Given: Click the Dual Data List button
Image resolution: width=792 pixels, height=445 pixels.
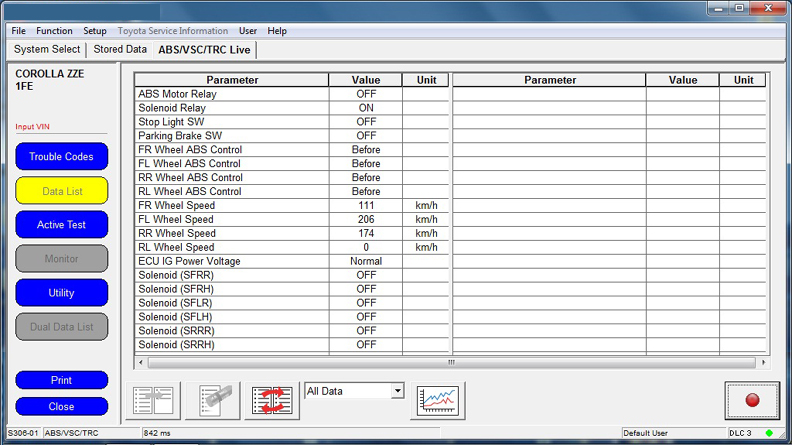Looking at the screenshot, I should pyautogui.click(x=62, y=327).
